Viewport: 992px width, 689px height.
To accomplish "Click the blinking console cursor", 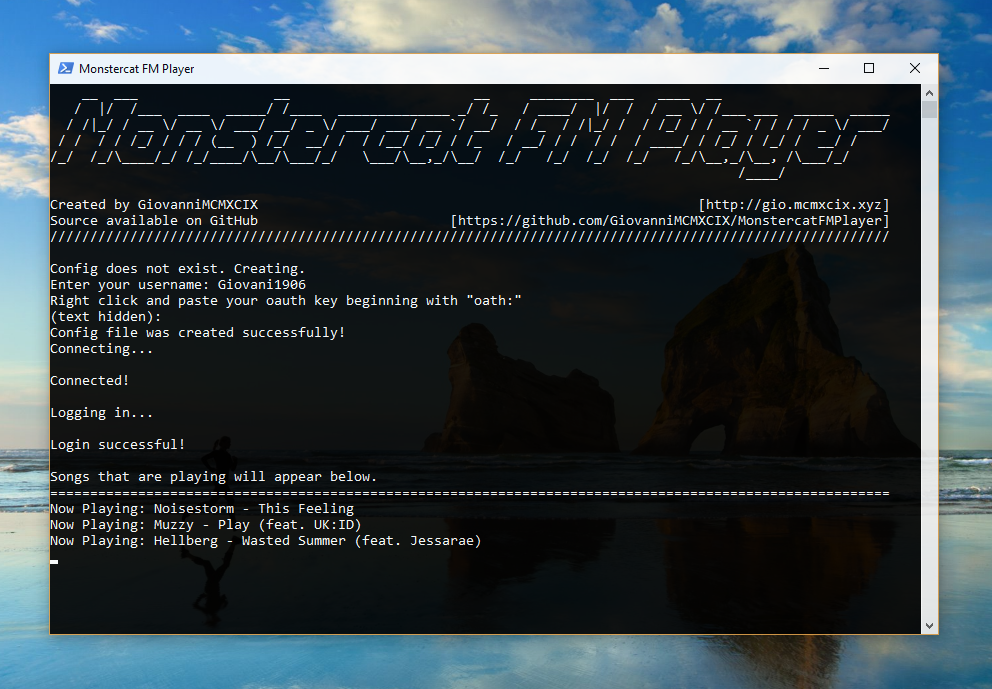I will (x=54, y=561).
